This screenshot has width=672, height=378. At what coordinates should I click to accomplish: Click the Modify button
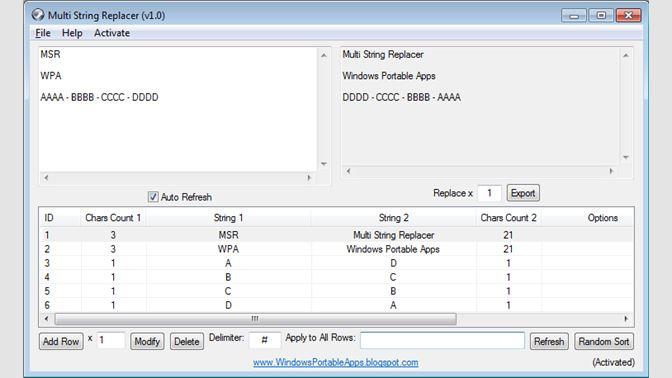pyautogui.click(x=147, y=342)
